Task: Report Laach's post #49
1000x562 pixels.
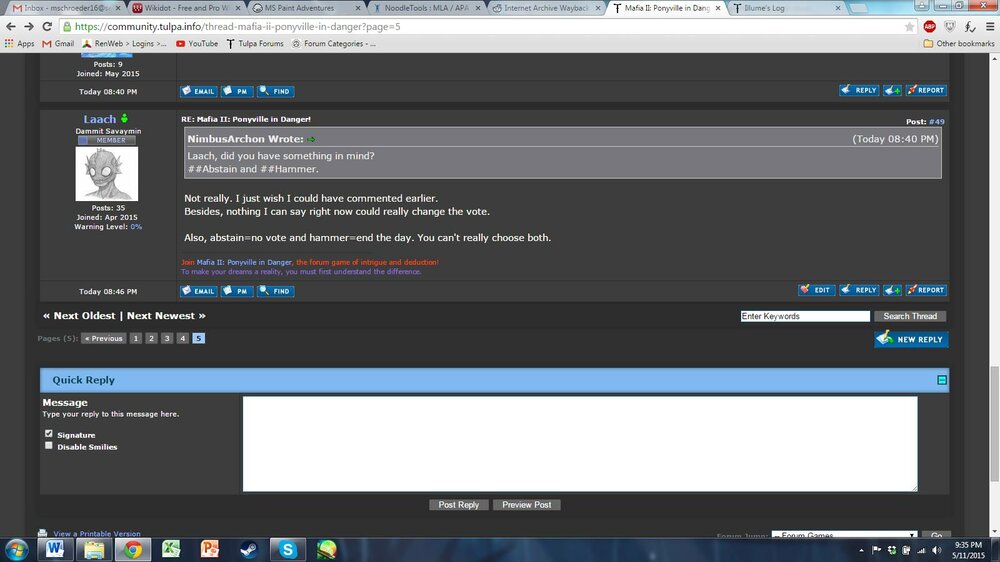Action: pyautogui.click(x=926, y=290)
